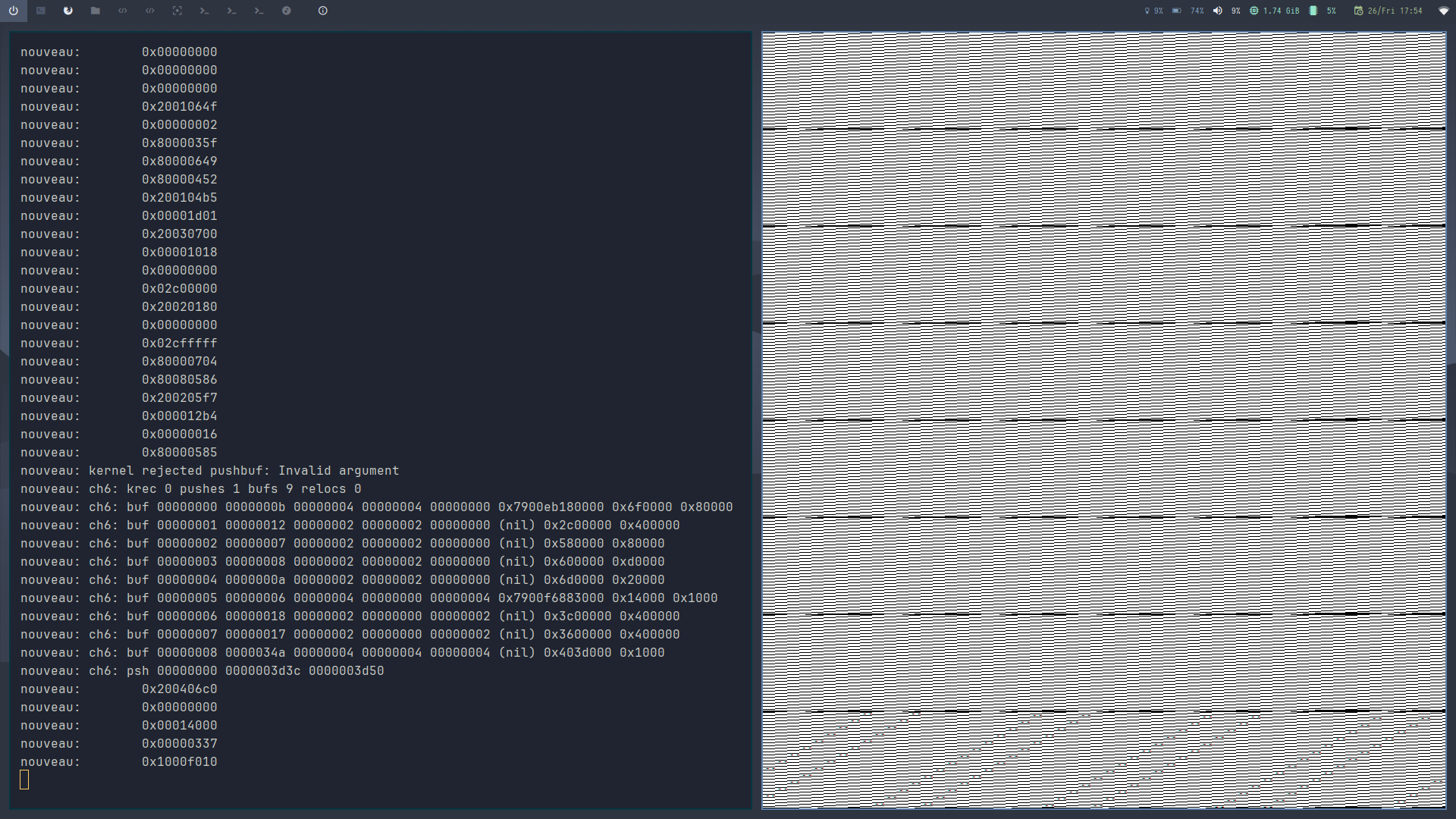Image resolution: width=1456 pixels, height=819 pixels.
Task: Launch the rightmost terminal prompt icon
Action: tap(259, 11)
